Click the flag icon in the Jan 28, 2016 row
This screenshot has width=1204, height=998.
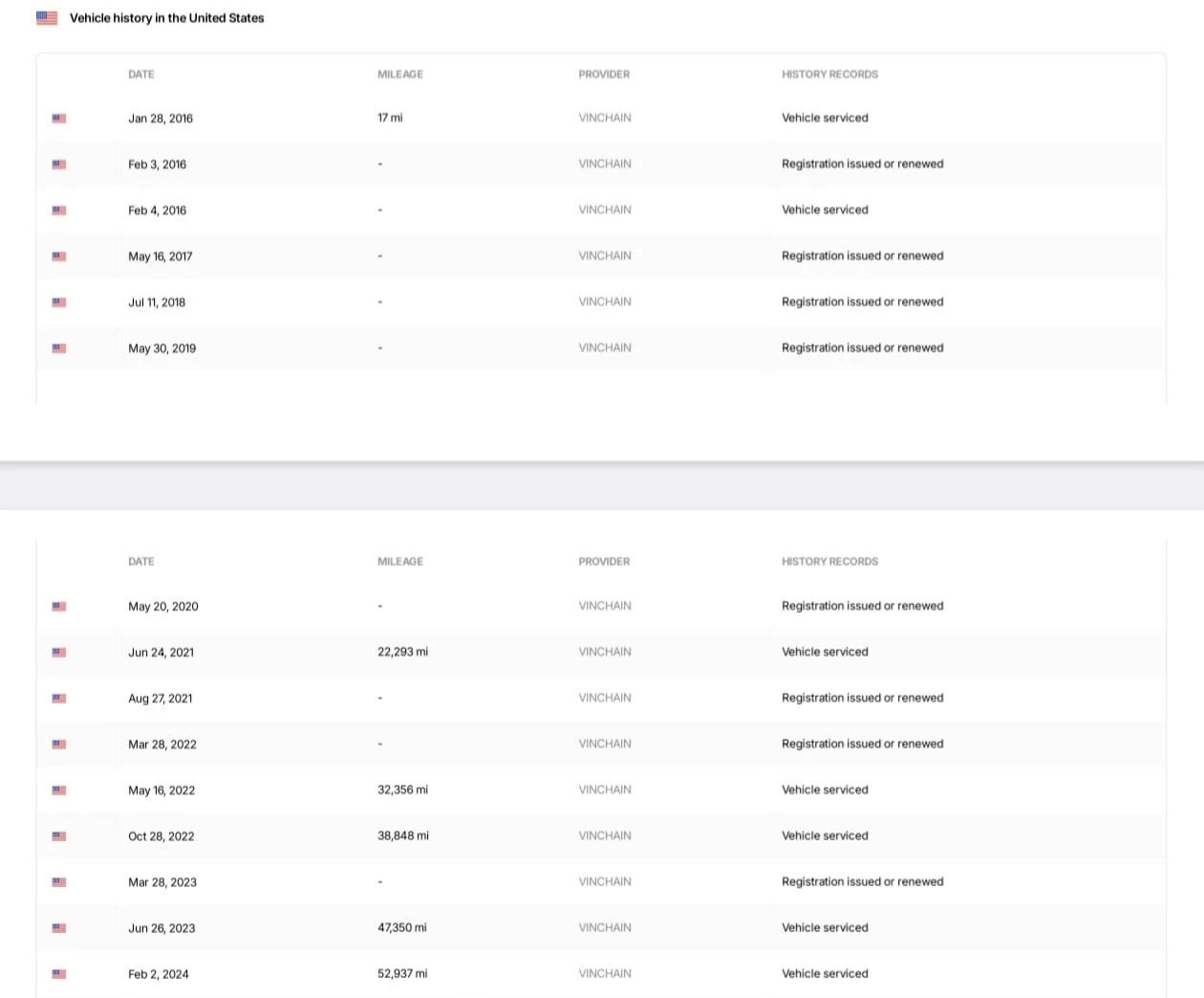point(59,119)
